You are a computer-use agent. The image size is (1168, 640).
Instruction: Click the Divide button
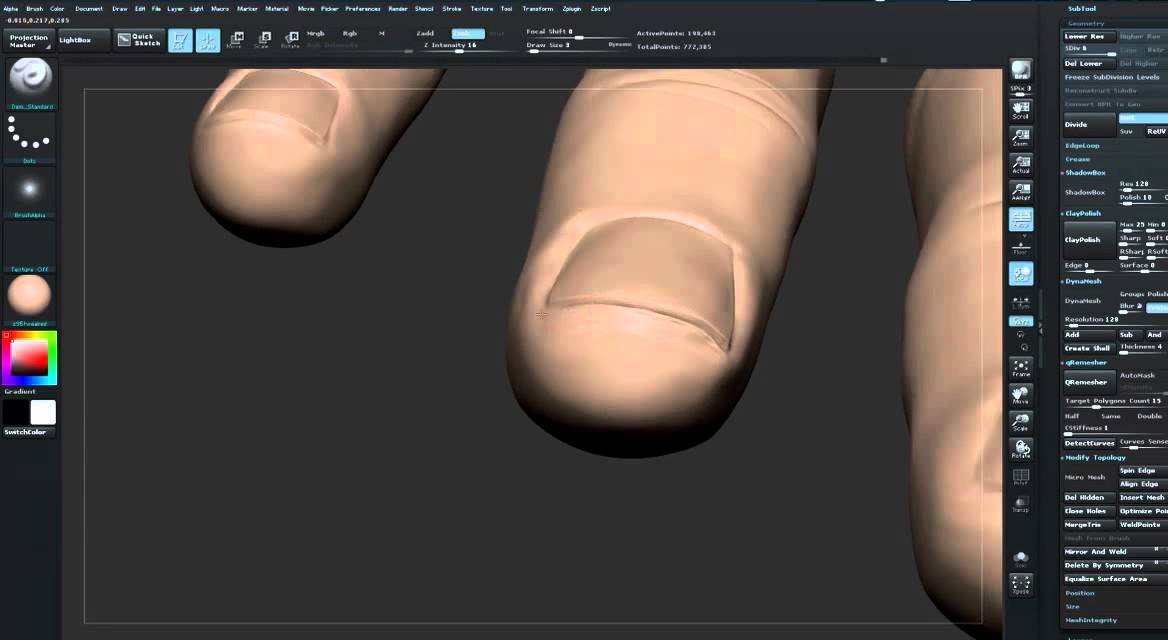[x=1088, y=124]
